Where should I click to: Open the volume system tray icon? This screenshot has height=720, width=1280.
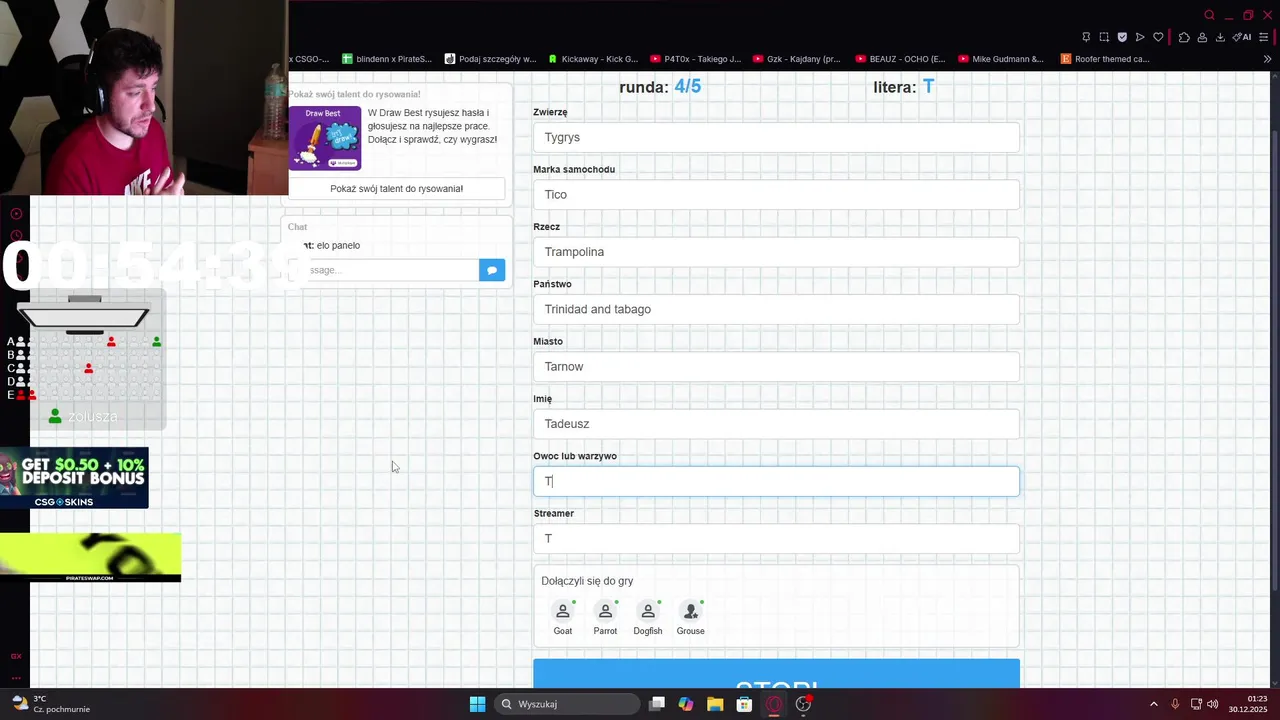(1213, 704)
